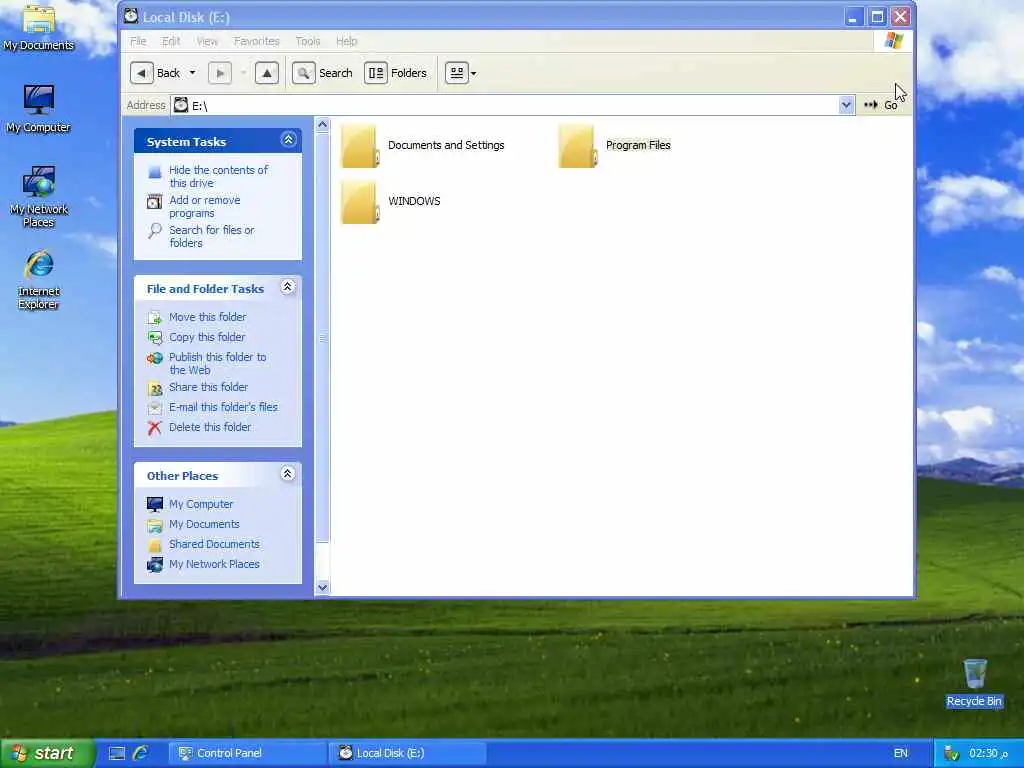Open the Start menu
This screenshot has height=768, width=1024.
(x=47, y=753)
